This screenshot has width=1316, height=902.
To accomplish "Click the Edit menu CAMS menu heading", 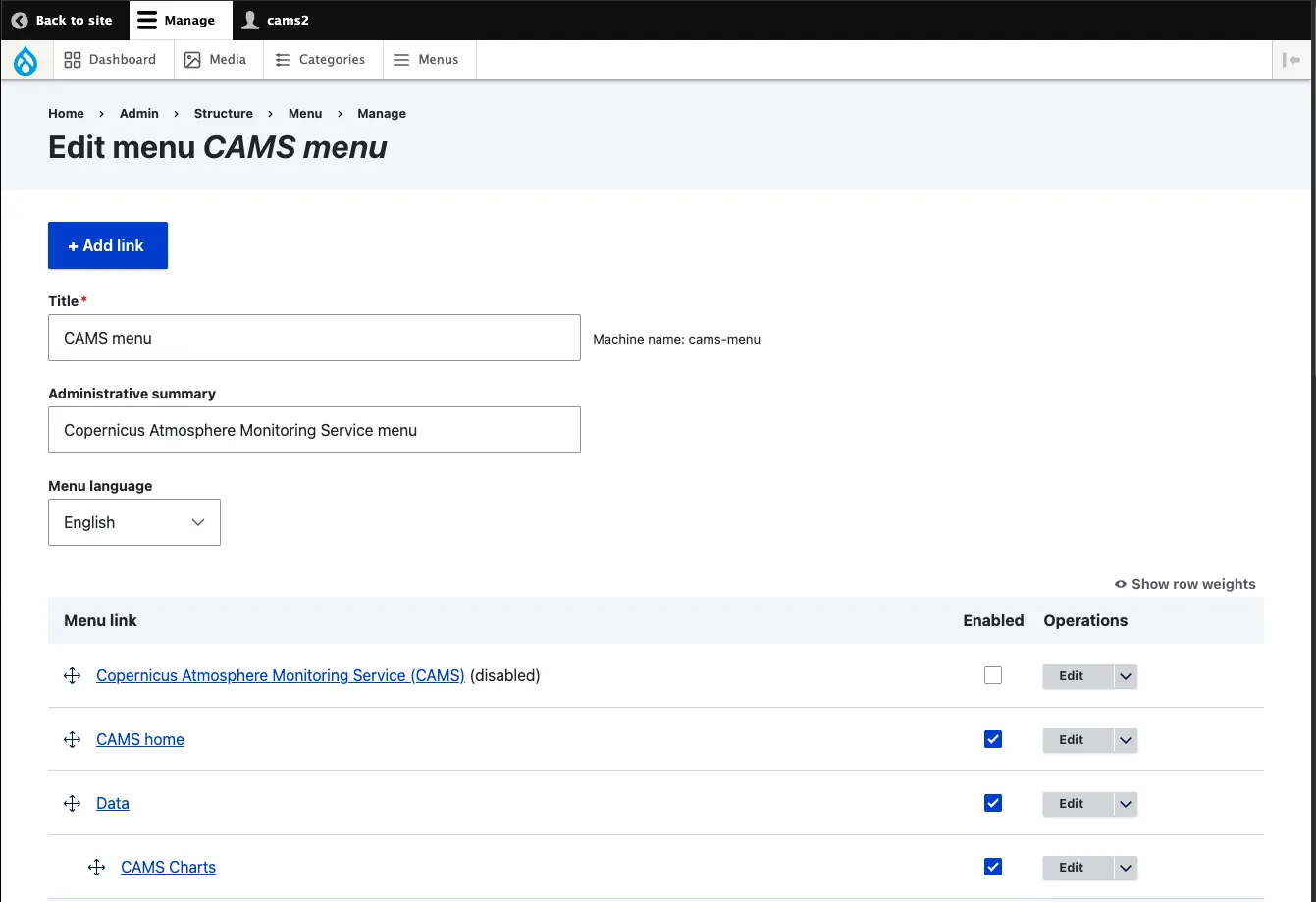I will tap(218, 147).
